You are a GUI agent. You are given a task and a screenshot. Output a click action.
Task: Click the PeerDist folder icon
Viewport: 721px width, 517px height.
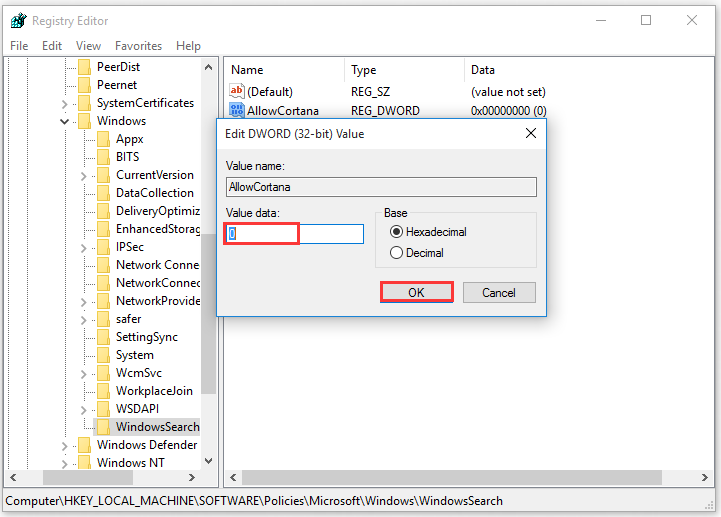(x=85, y=67)
